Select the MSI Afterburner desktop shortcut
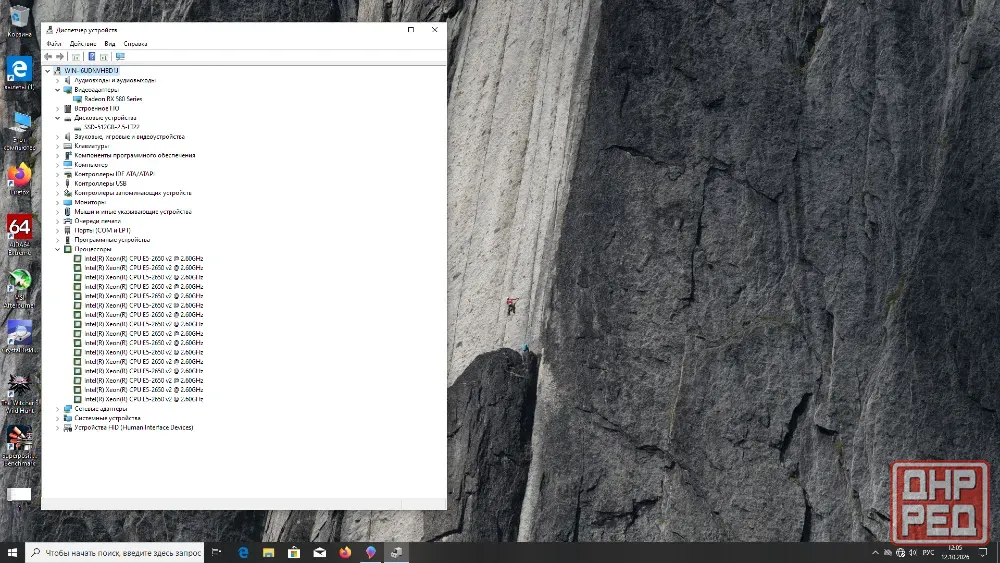Screen dimensions: 1000x563 point(19,288)
